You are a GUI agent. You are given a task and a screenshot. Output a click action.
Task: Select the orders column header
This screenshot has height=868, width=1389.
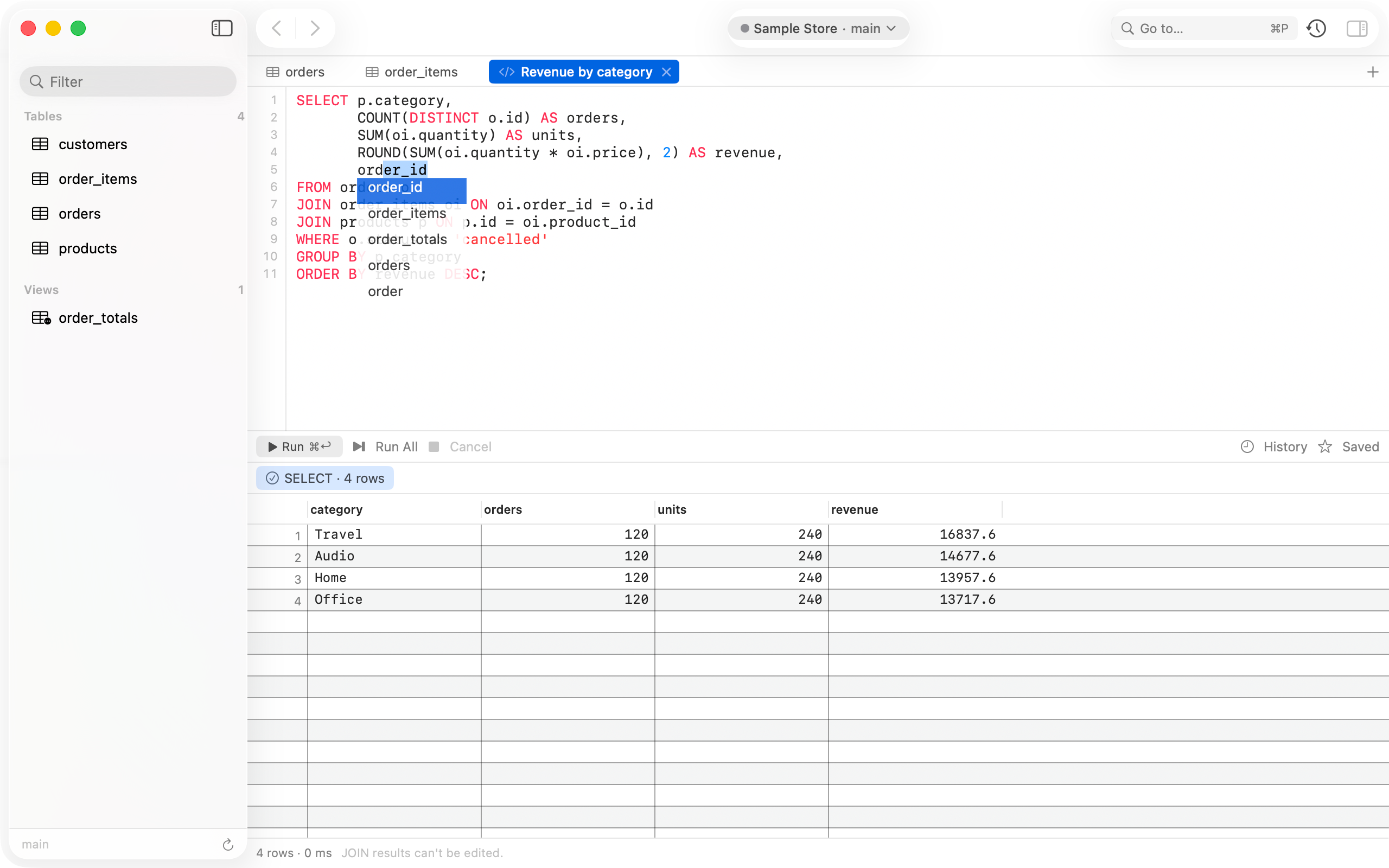567,509
